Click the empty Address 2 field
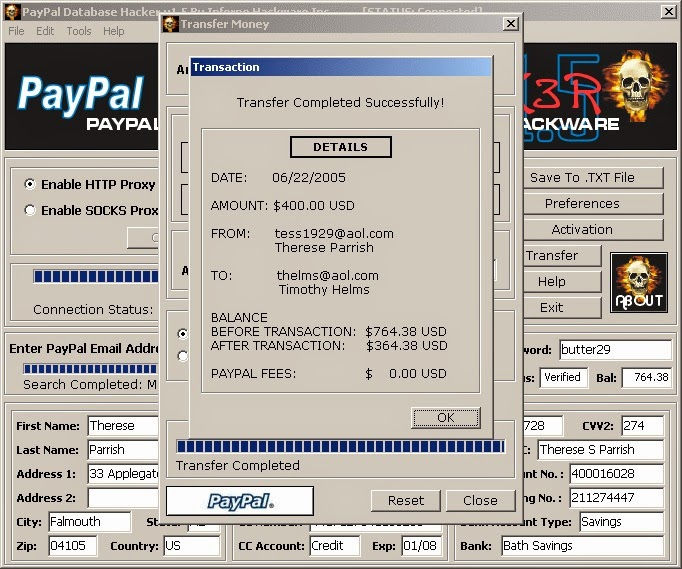The width and height of the screenshot is (682, 569). click(124, 497)
